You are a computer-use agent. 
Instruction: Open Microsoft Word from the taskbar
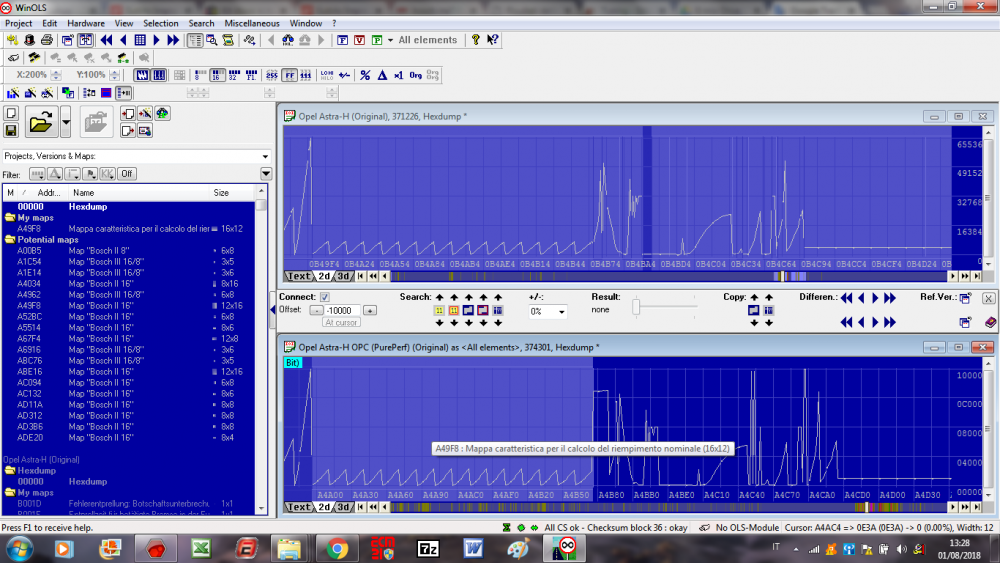point(473,548)
